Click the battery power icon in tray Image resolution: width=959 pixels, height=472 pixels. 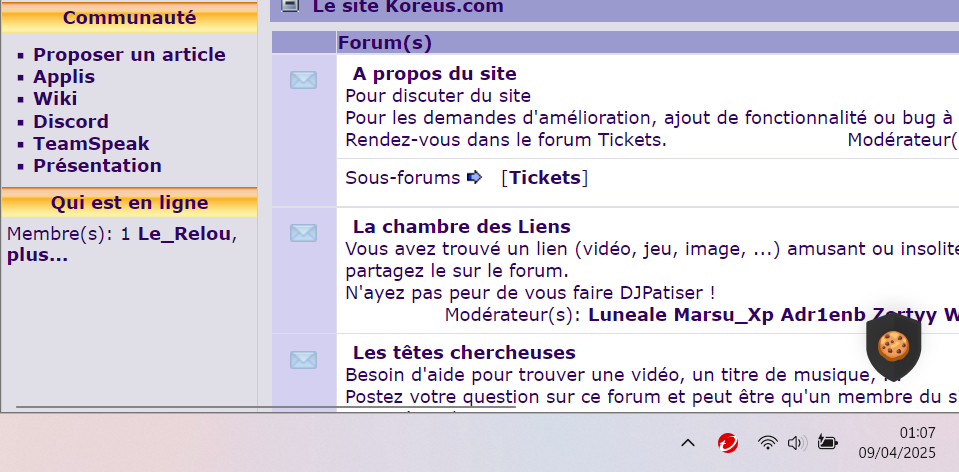pos(827,442)
